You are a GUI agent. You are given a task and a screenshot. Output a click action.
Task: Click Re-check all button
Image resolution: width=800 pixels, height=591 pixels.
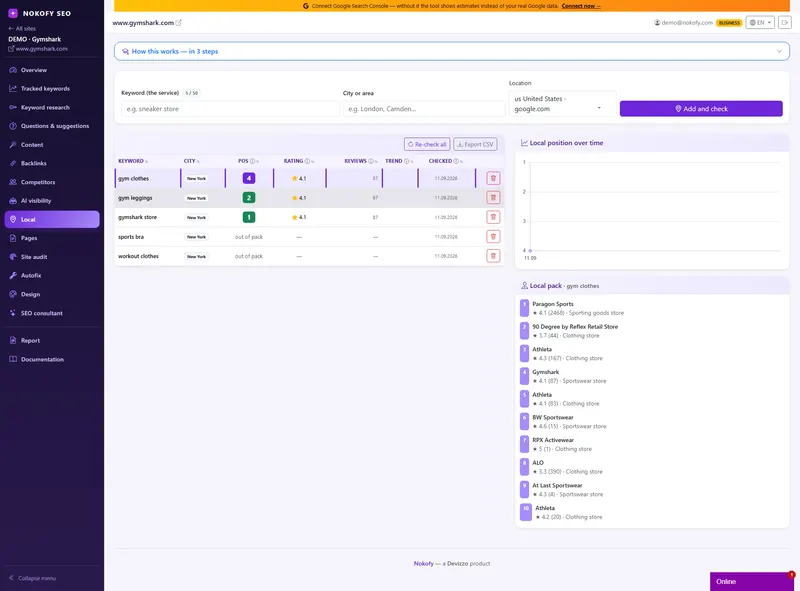[x=427, y=144]
